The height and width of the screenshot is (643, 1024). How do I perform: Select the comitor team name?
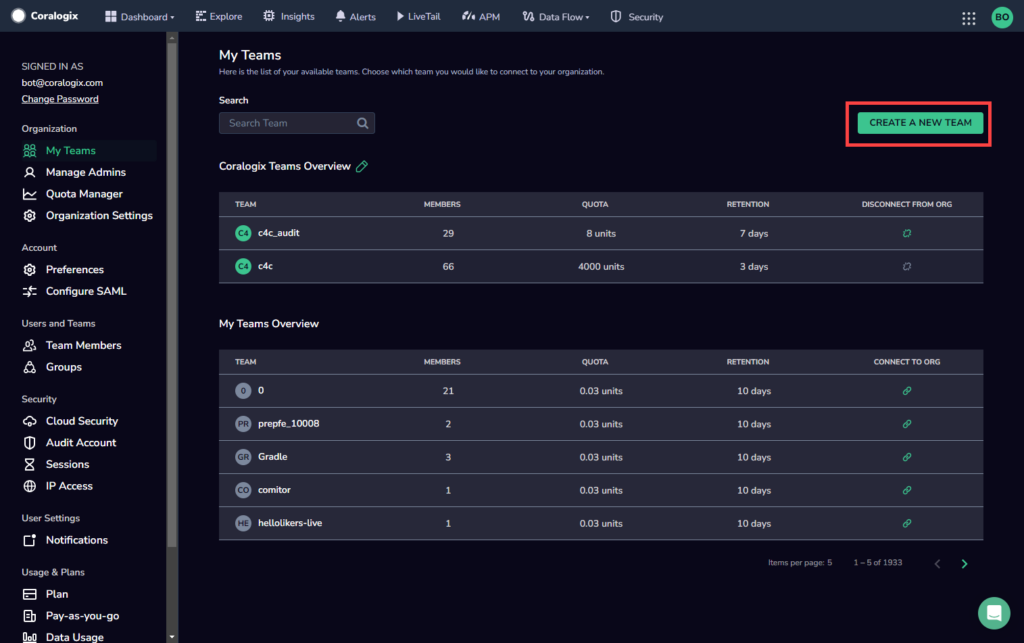coord(274,490)
